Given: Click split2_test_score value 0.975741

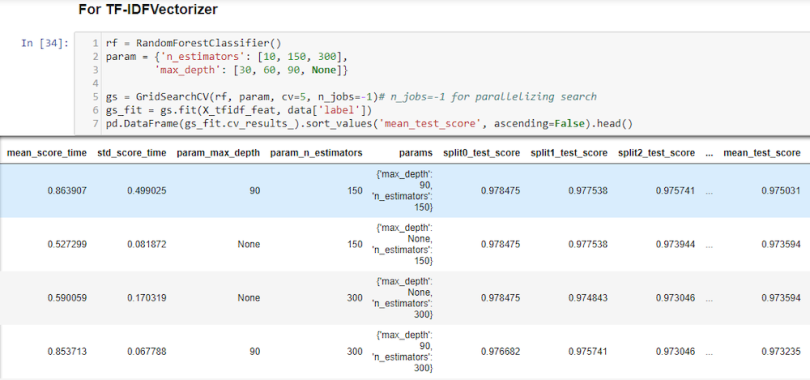Looking at the screenshot, I should tap(676, 191).
